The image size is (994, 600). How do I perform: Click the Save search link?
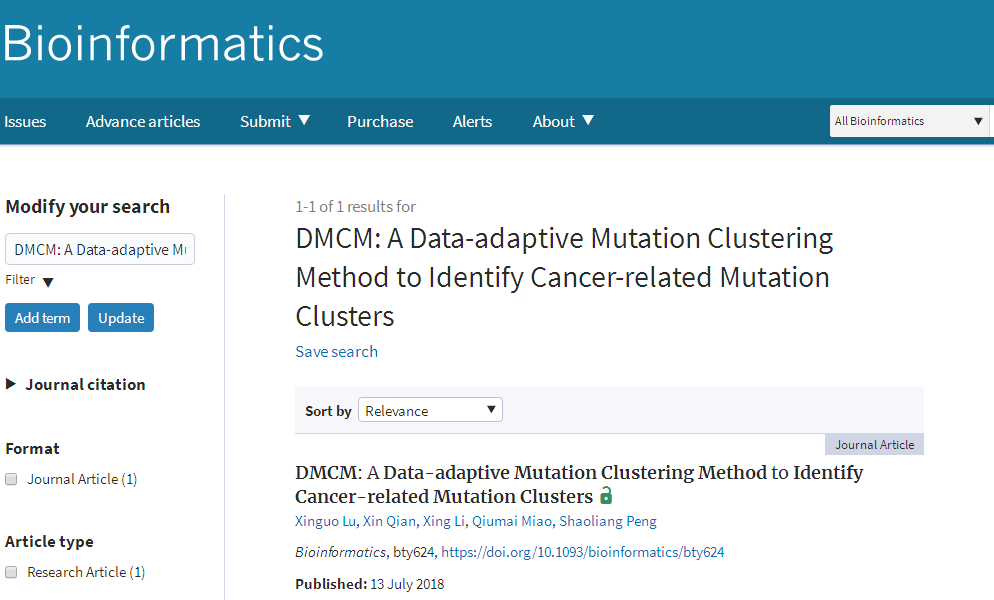(x=336, y=351)
